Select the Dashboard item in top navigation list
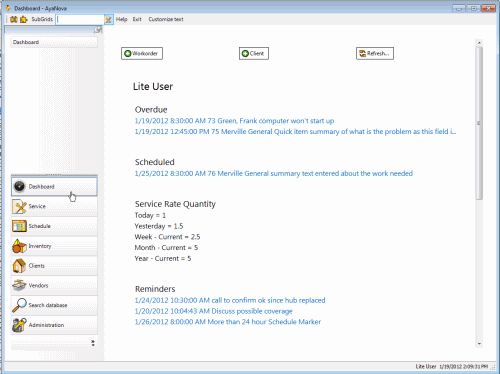 pos(54,42)
